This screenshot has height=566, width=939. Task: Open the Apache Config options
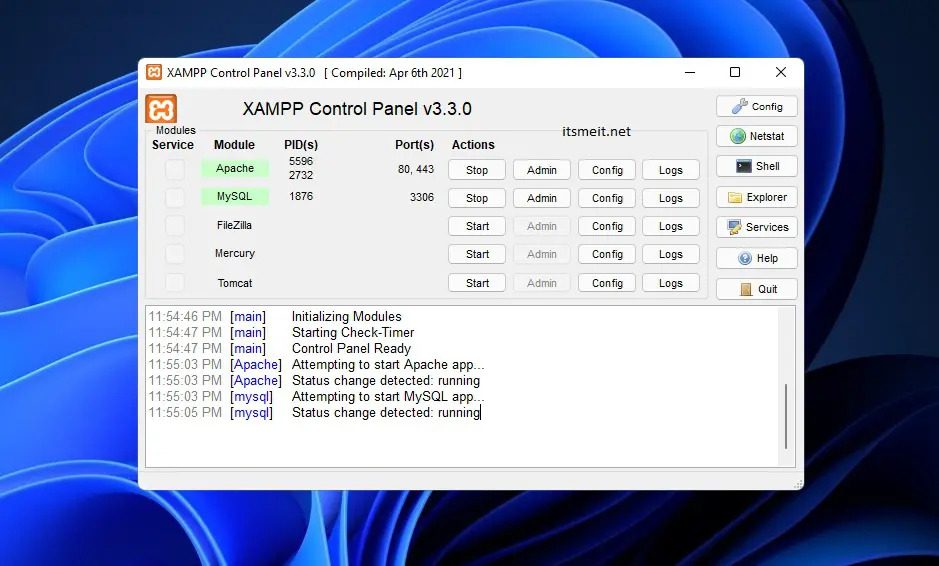point(607,170)
